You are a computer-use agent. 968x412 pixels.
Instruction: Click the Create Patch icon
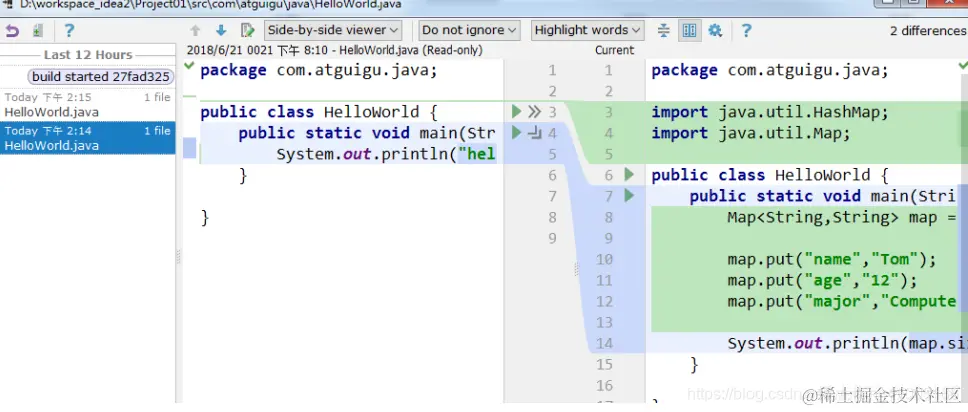[38, 30]
